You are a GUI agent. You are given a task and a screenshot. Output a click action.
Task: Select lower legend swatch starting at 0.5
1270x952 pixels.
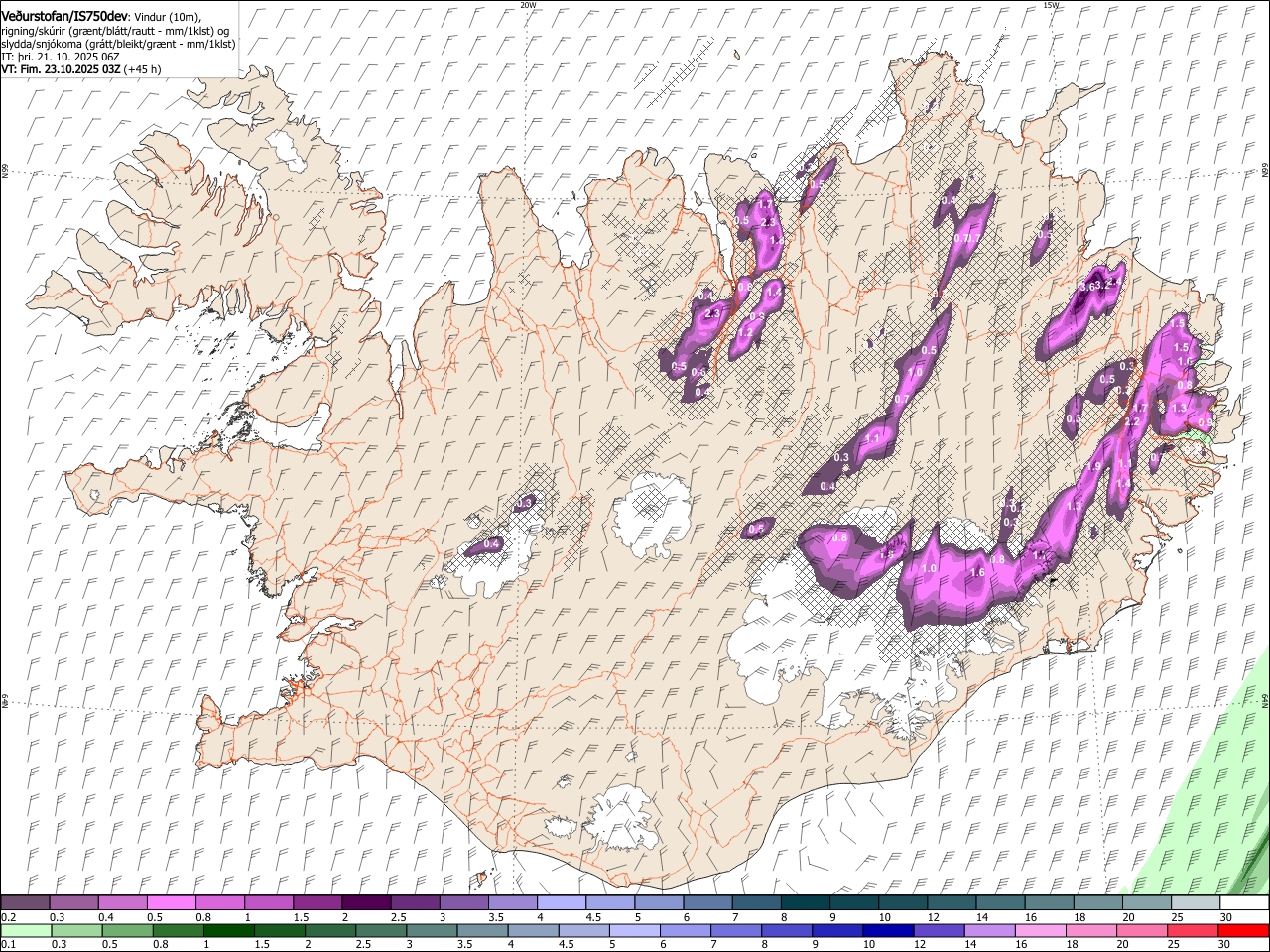click(127, 931)
